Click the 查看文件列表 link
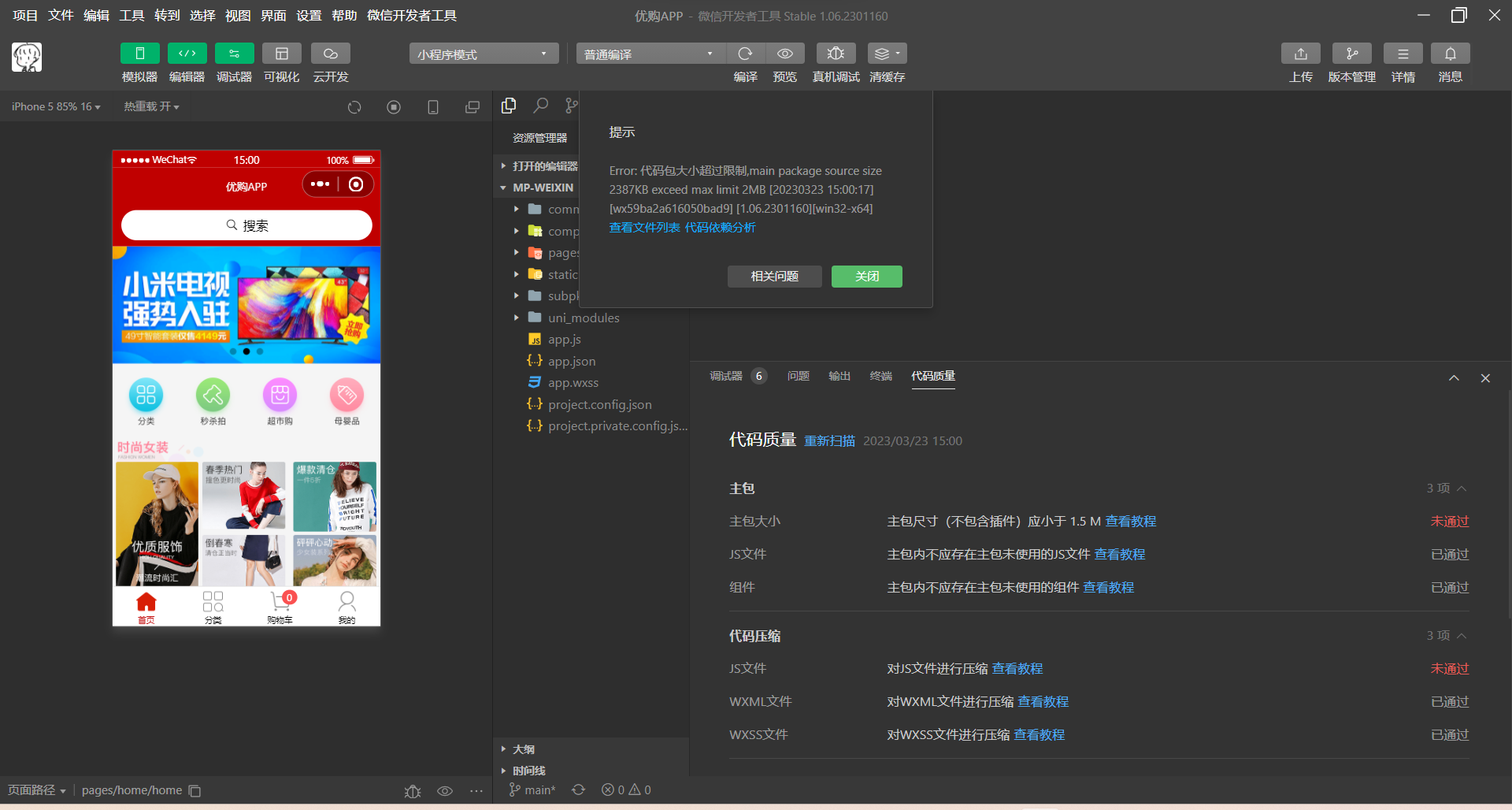 [644, 228]
